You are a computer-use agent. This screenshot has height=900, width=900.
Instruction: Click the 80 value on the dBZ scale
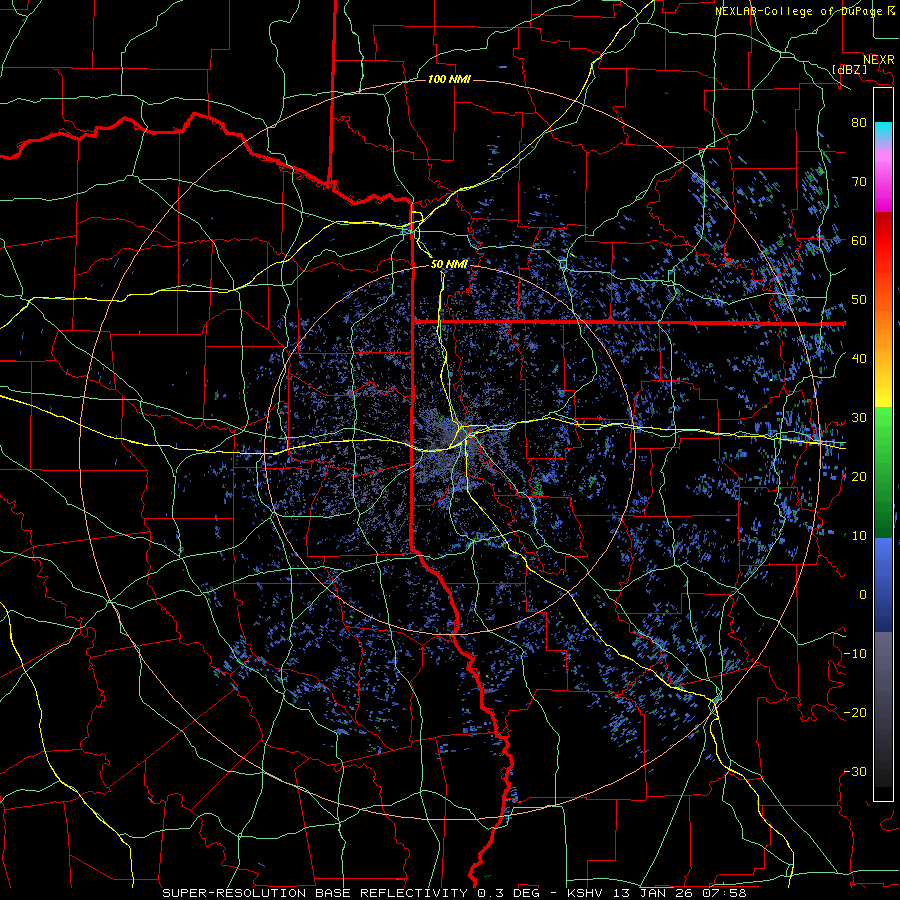tap(859, 122)
